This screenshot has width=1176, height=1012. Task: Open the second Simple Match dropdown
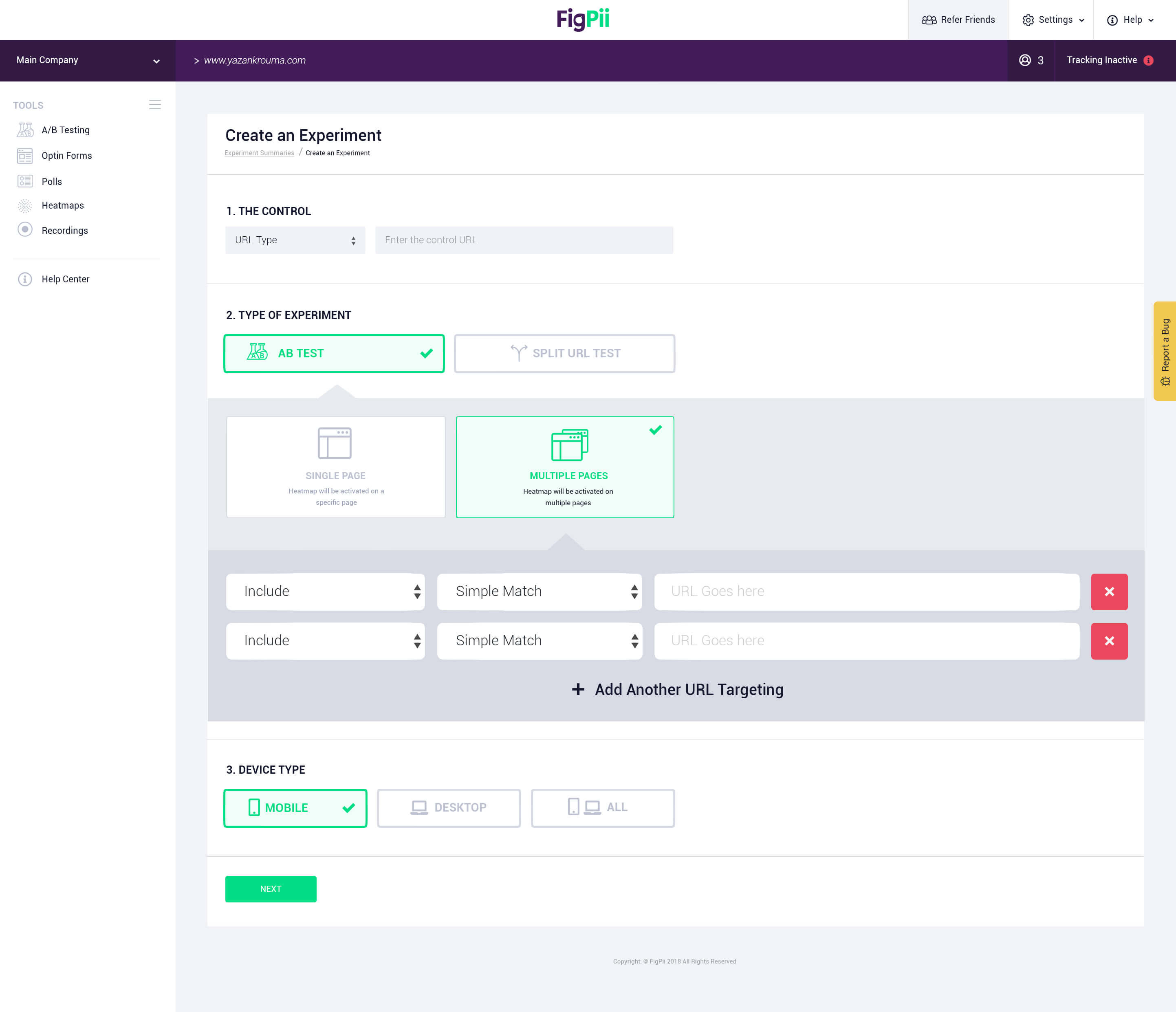(539, 641)
